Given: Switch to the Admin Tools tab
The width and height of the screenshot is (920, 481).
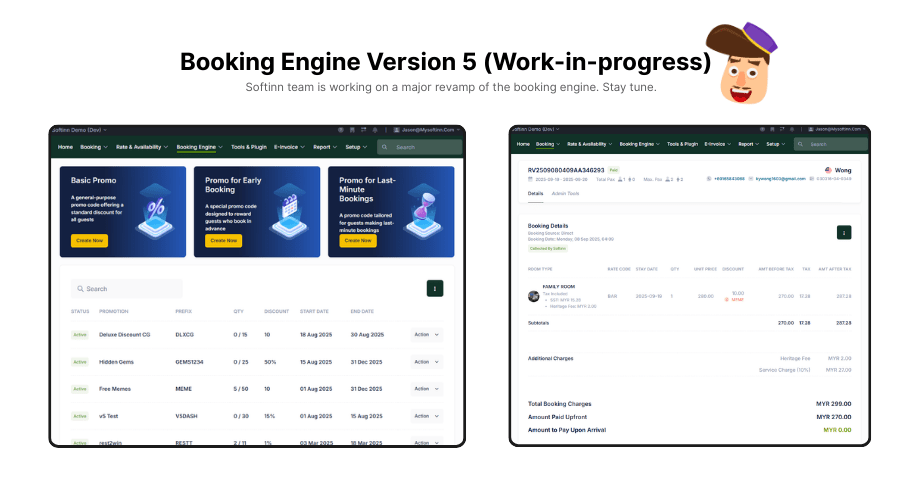Looking at the screenshot, I should coord(566,194).
